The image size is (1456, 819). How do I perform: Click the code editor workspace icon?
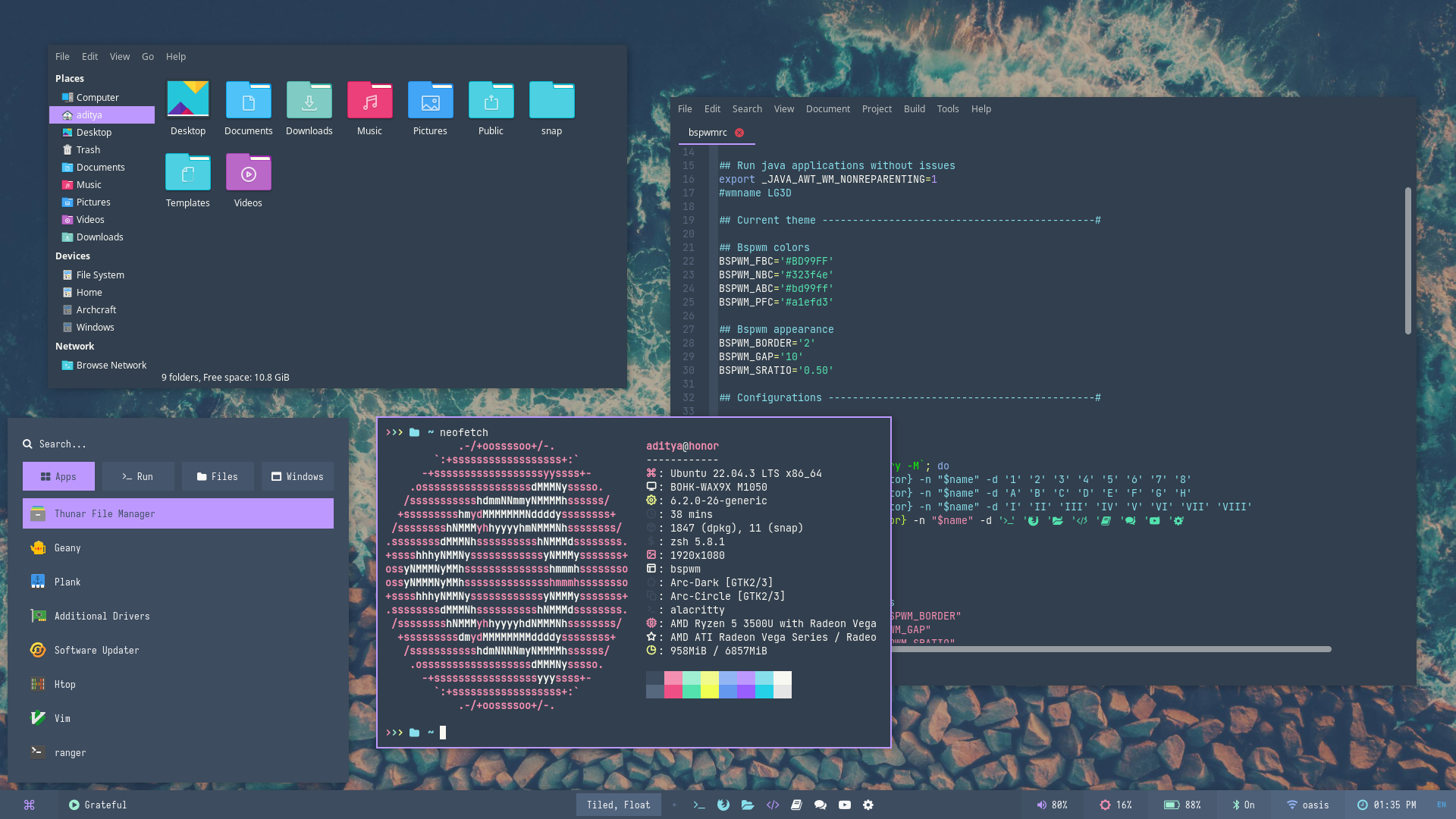click(x=773, y=805)
